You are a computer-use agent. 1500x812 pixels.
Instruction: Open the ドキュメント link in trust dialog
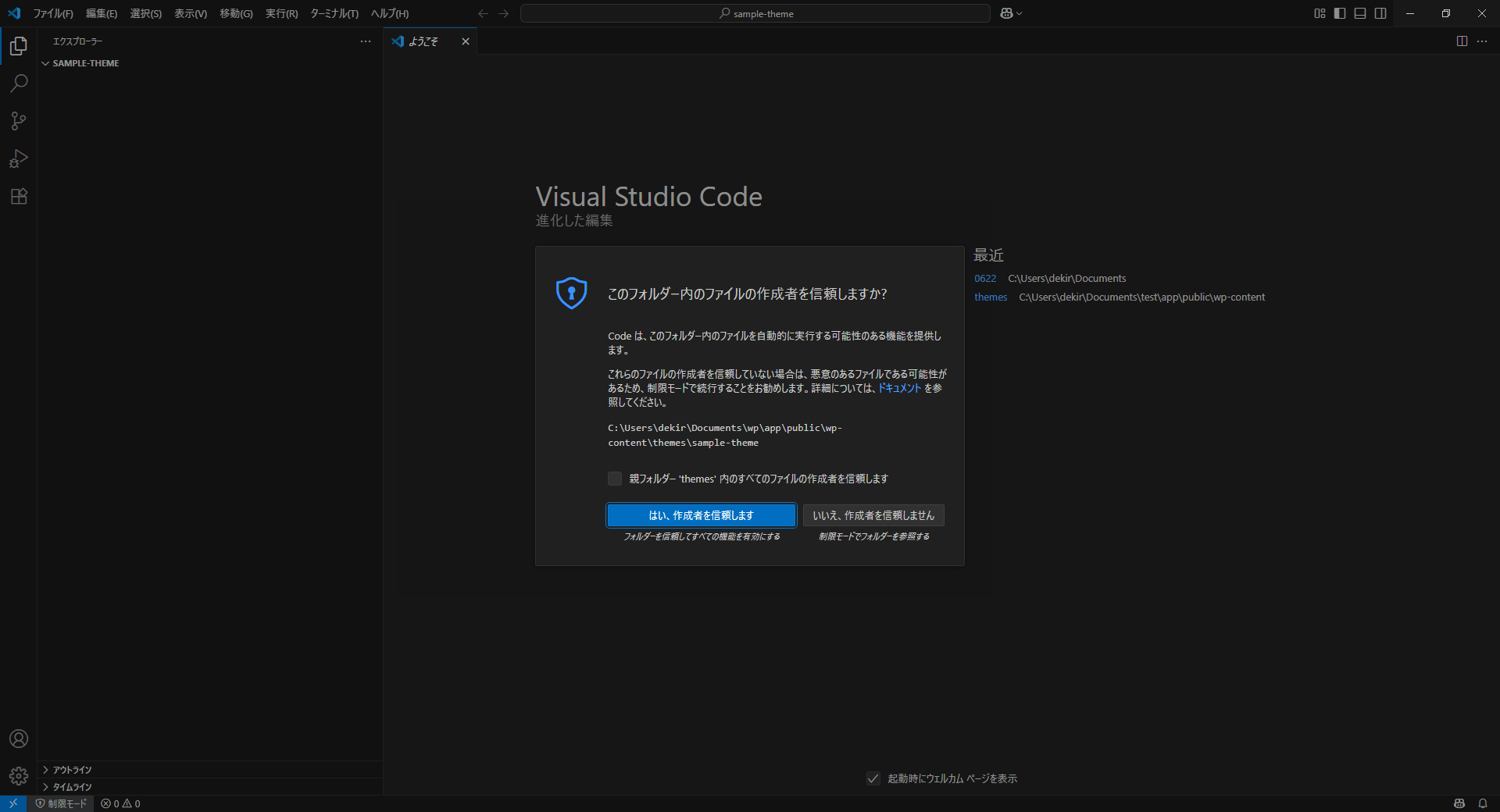[899, 388]
